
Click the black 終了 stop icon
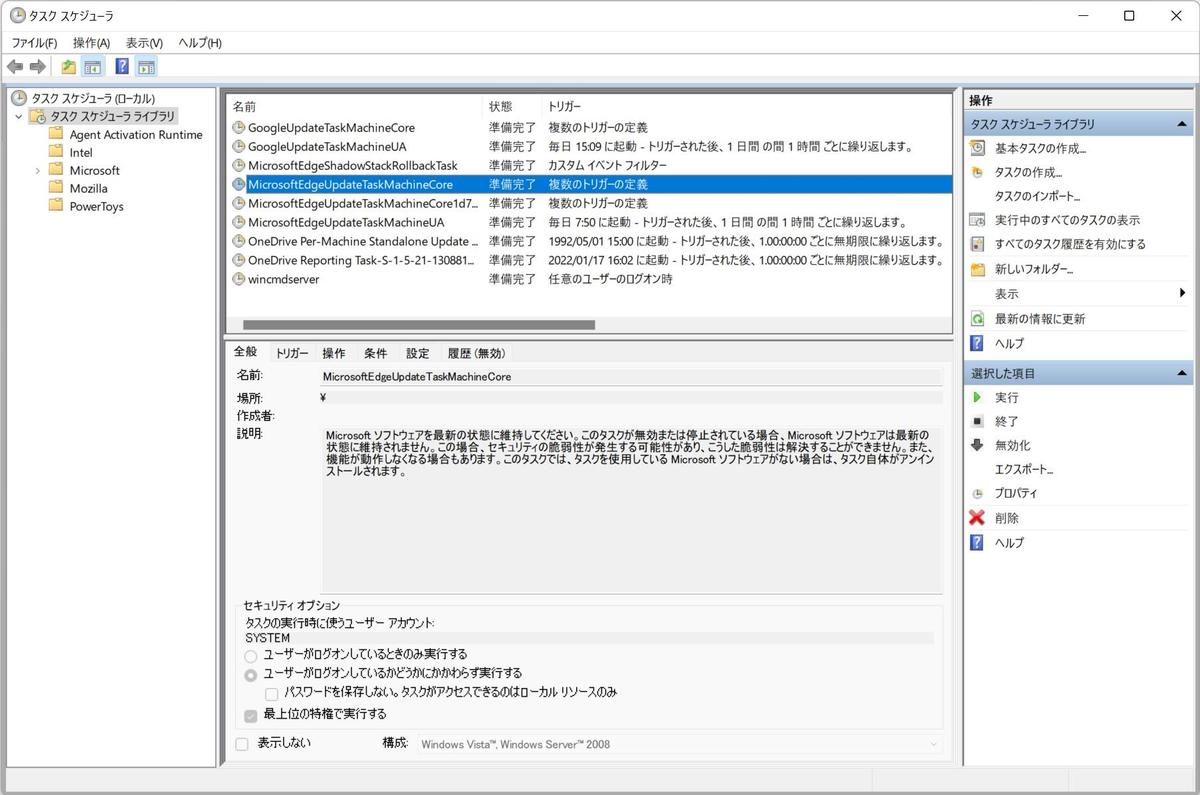click(978, 421)
